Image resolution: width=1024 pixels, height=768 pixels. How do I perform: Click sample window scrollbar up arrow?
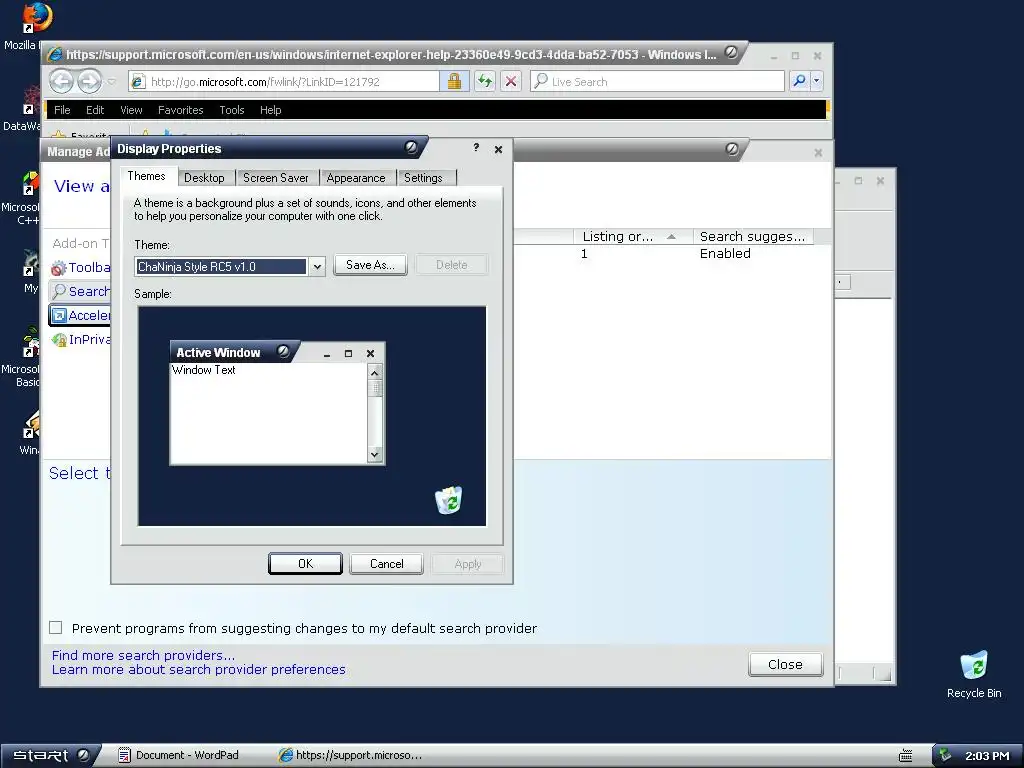(x=374, y=372)
